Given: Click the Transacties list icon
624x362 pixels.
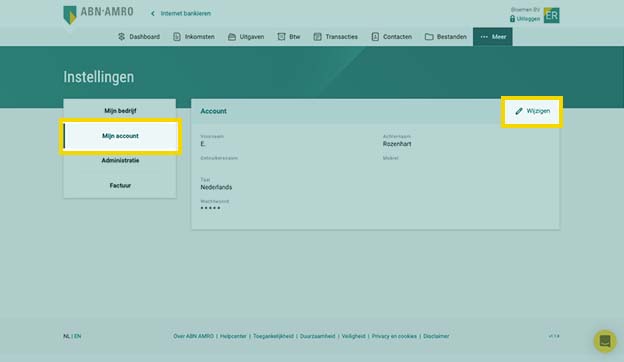Looking at the screenshot, I should click(x=317, y=37).
